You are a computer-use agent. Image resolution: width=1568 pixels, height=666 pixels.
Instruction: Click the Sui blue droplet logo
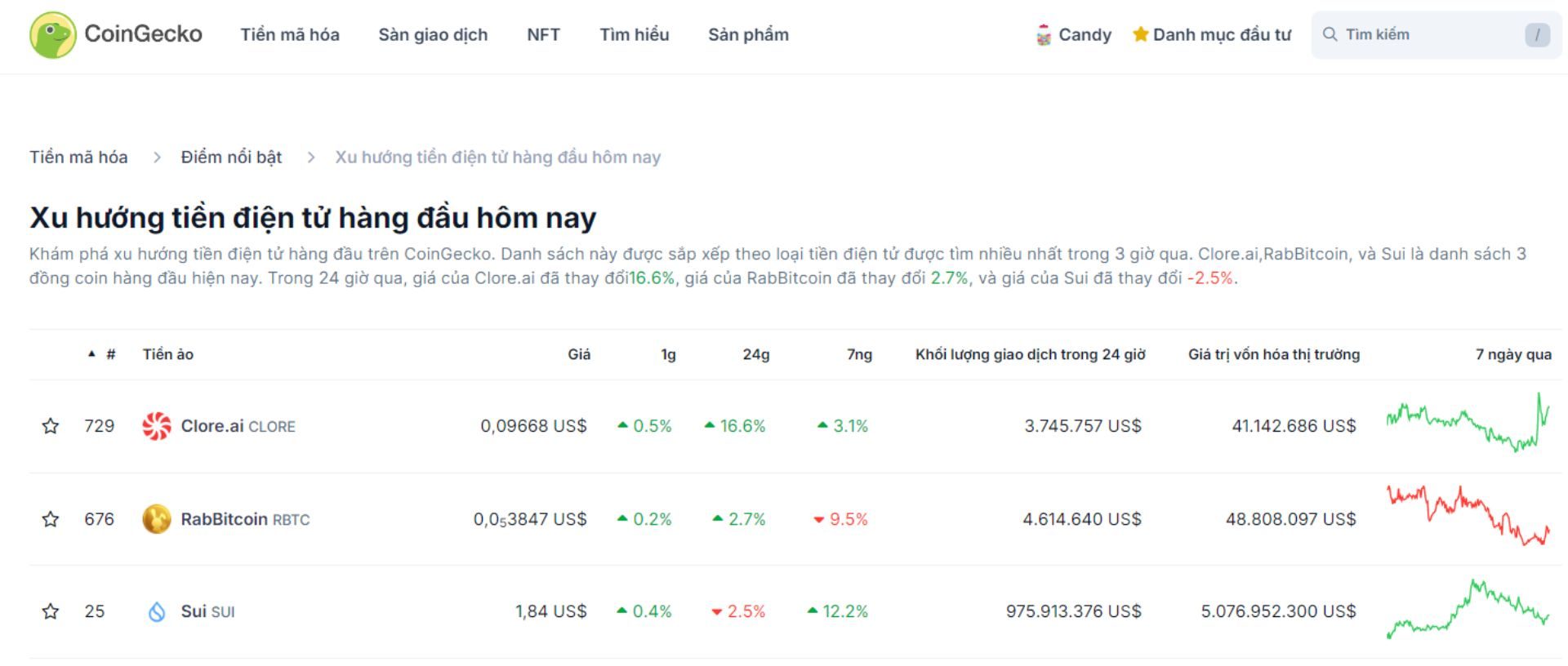click(x=157, y=611)
